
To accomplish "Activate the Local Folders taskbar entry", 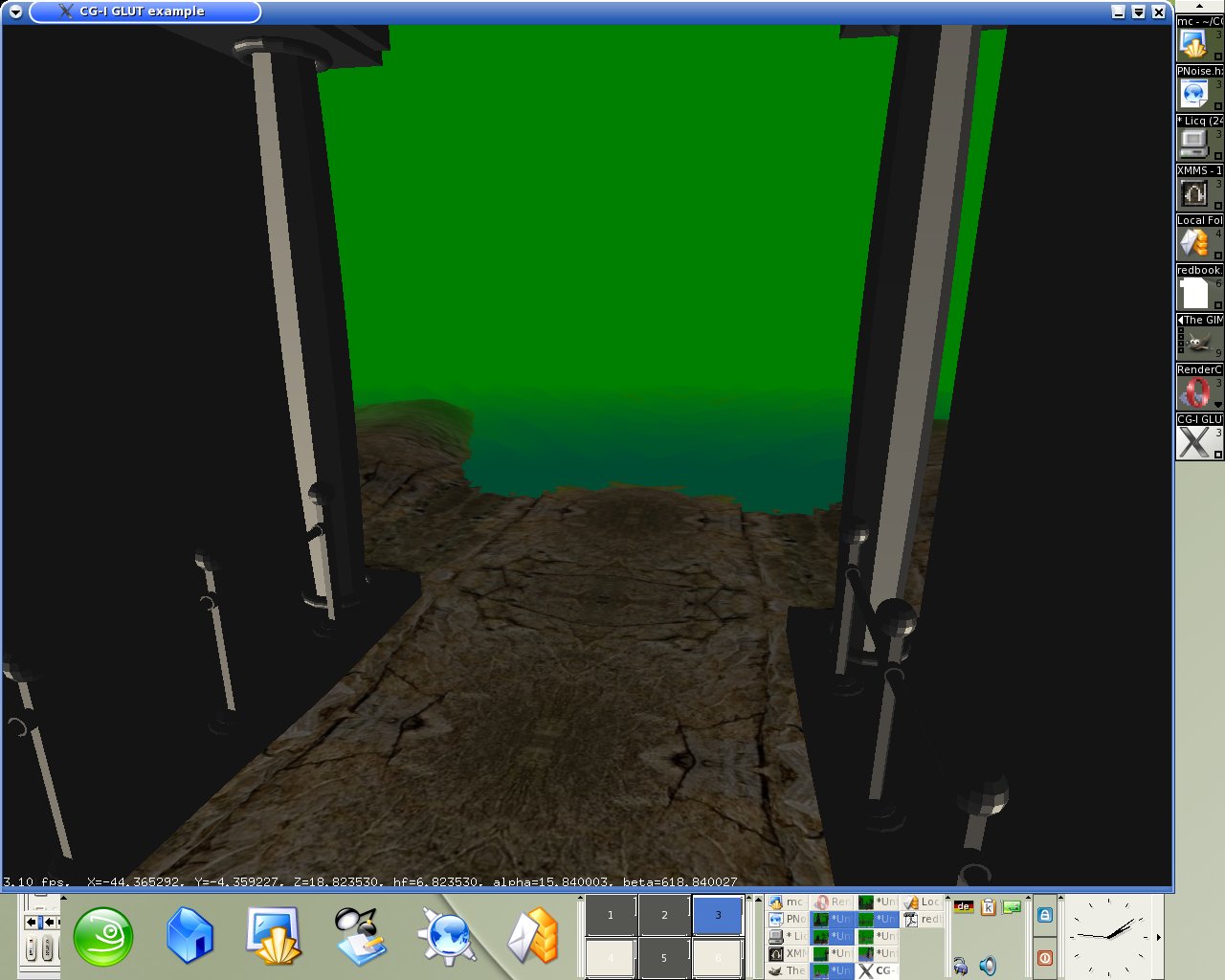I will pyautogui.click(x=922, y=902).
